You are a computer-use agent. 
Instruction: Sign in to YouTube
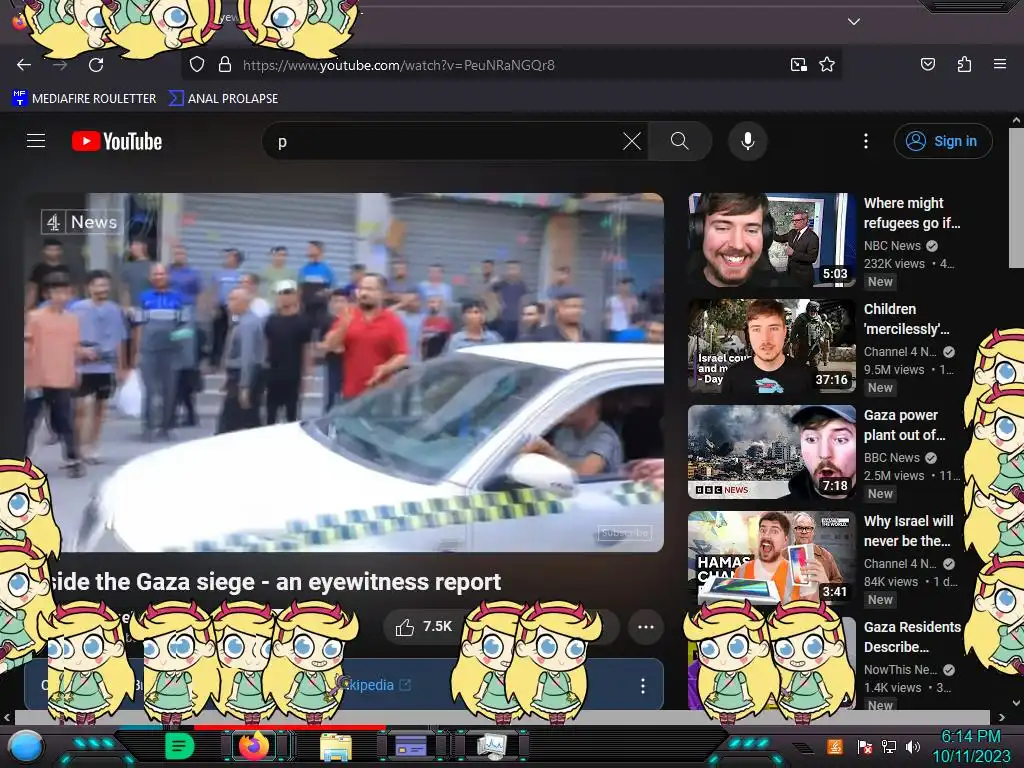(943, 141)
